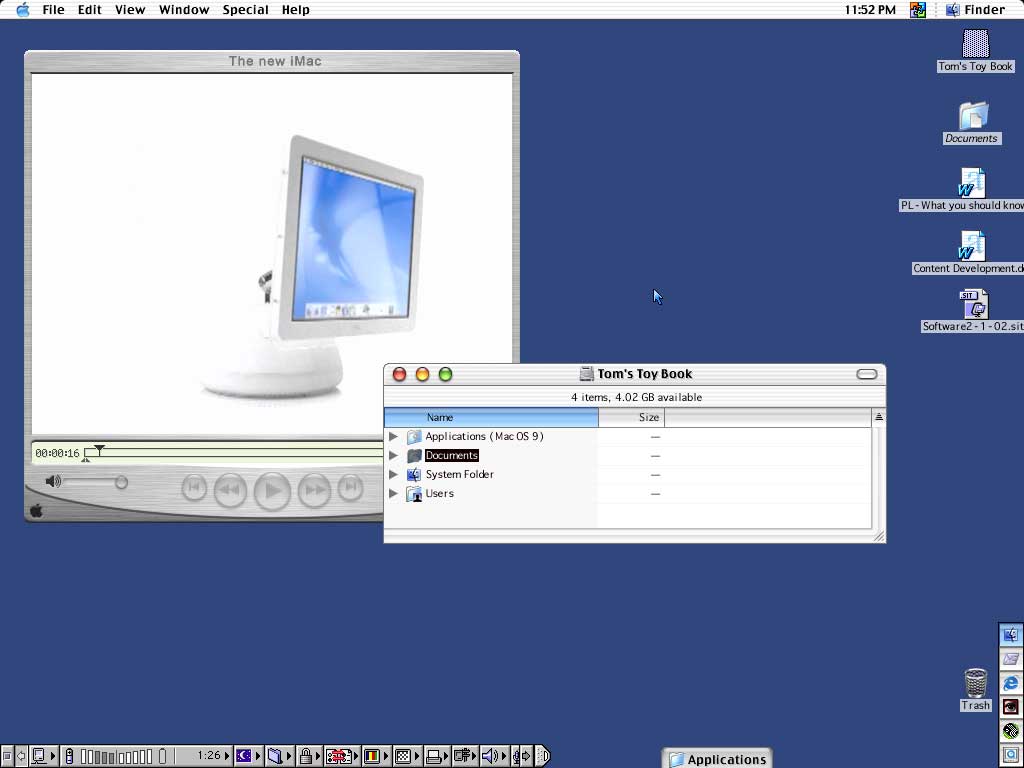Launch Internet Explorer from launcher strip
The image size is (1024, 768).
pyautogui.click(x=1011, y=683)
